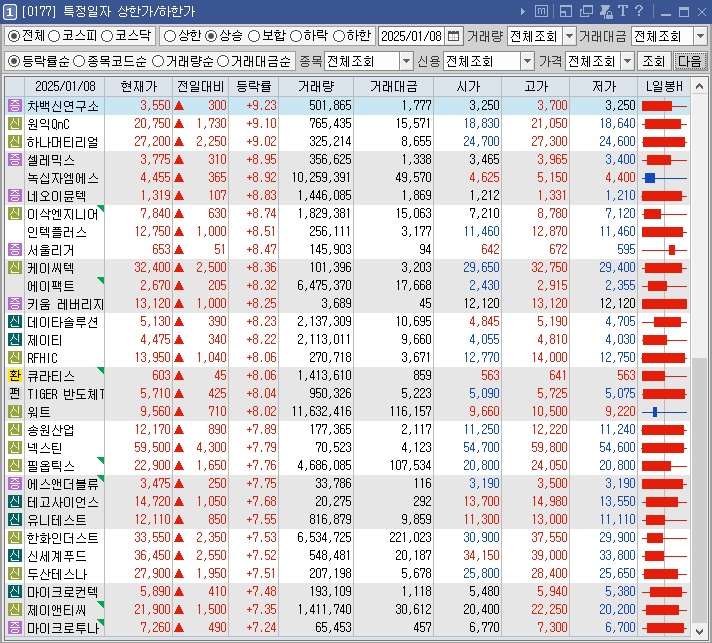The width and height of the screenshot is (712, 643).
Task: Click stock name 녹십자엠에스
Action: (x=63, y=178)
